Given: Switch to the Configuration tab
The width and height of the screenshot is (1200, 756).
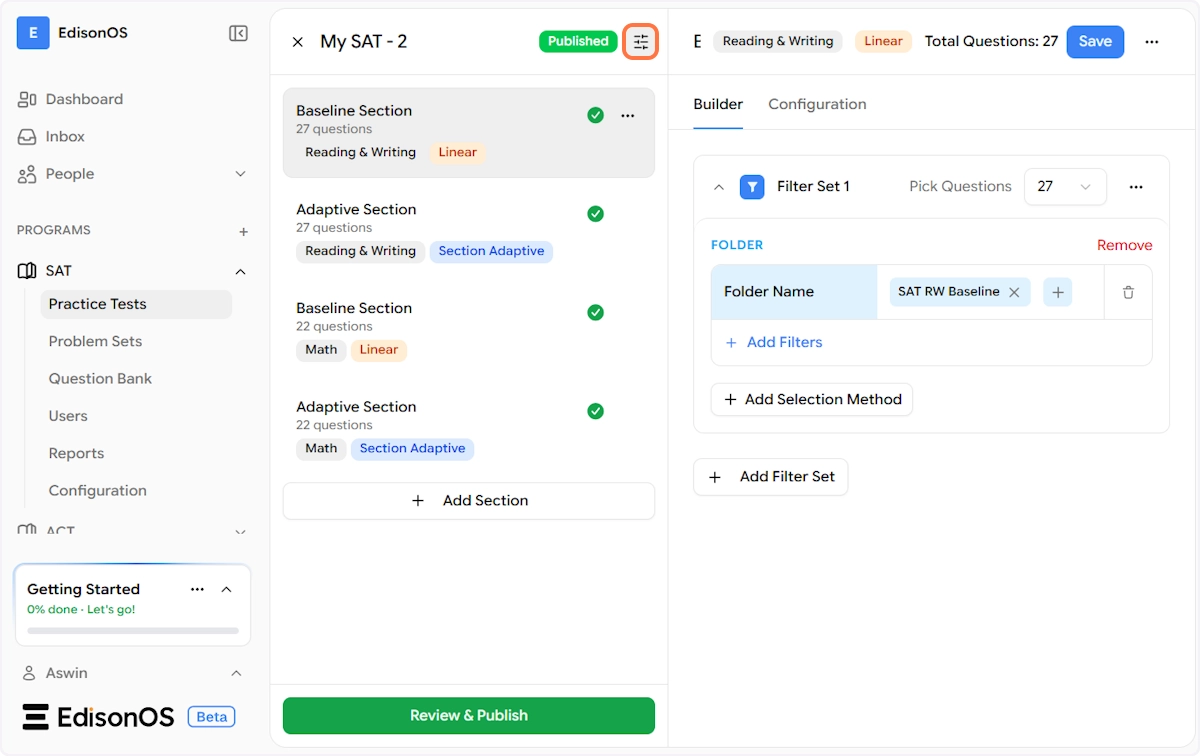Looking at the screenshot, I should [816, 104].
